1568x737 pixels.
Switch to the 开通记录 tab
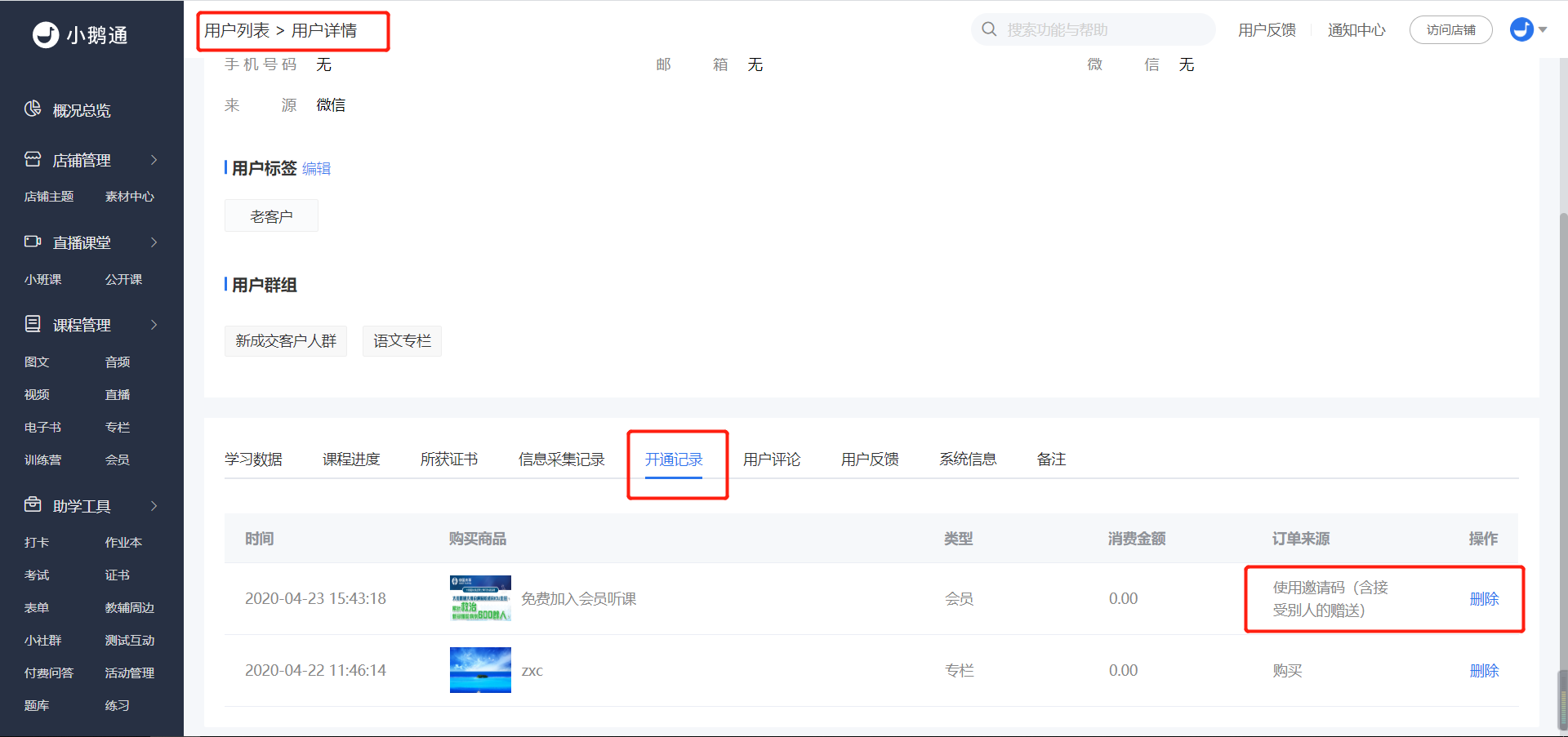(674, 460)
